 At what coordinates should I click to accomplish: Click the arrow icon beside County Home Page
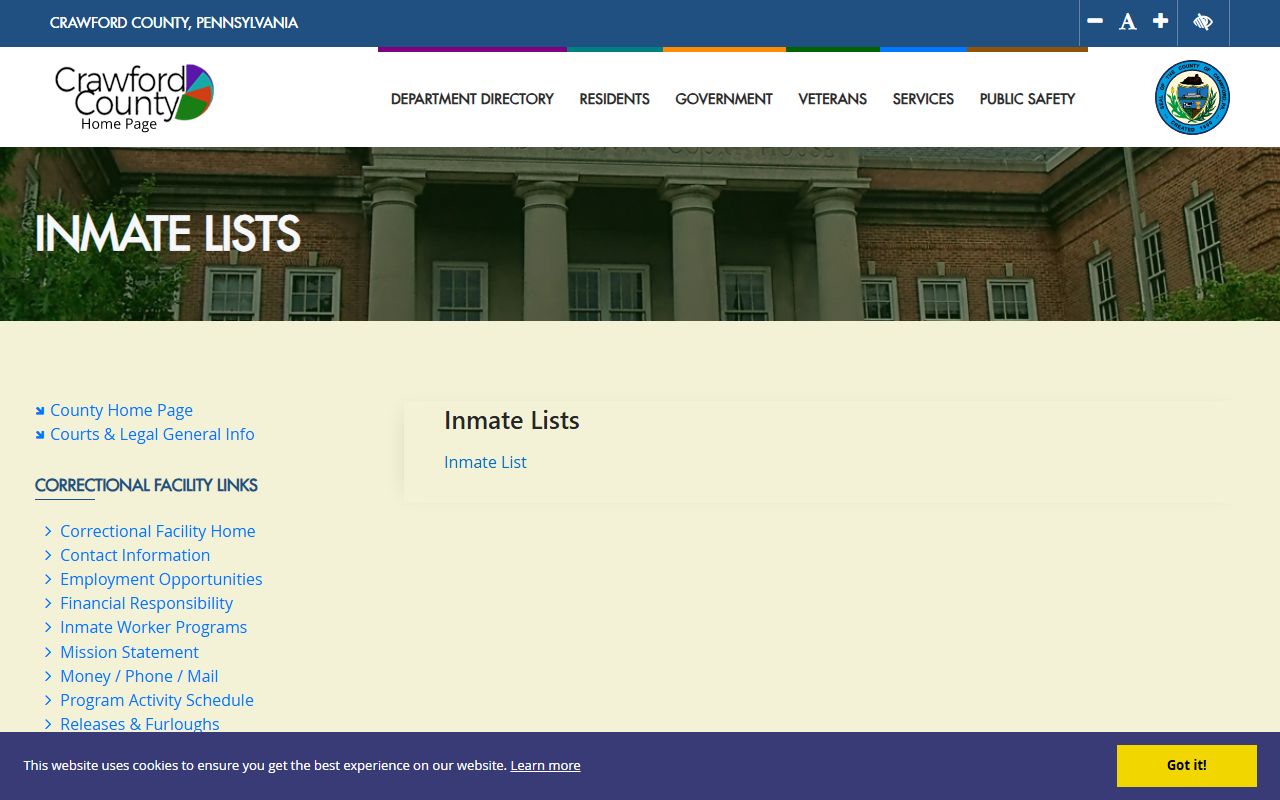[x=40, y=410]
